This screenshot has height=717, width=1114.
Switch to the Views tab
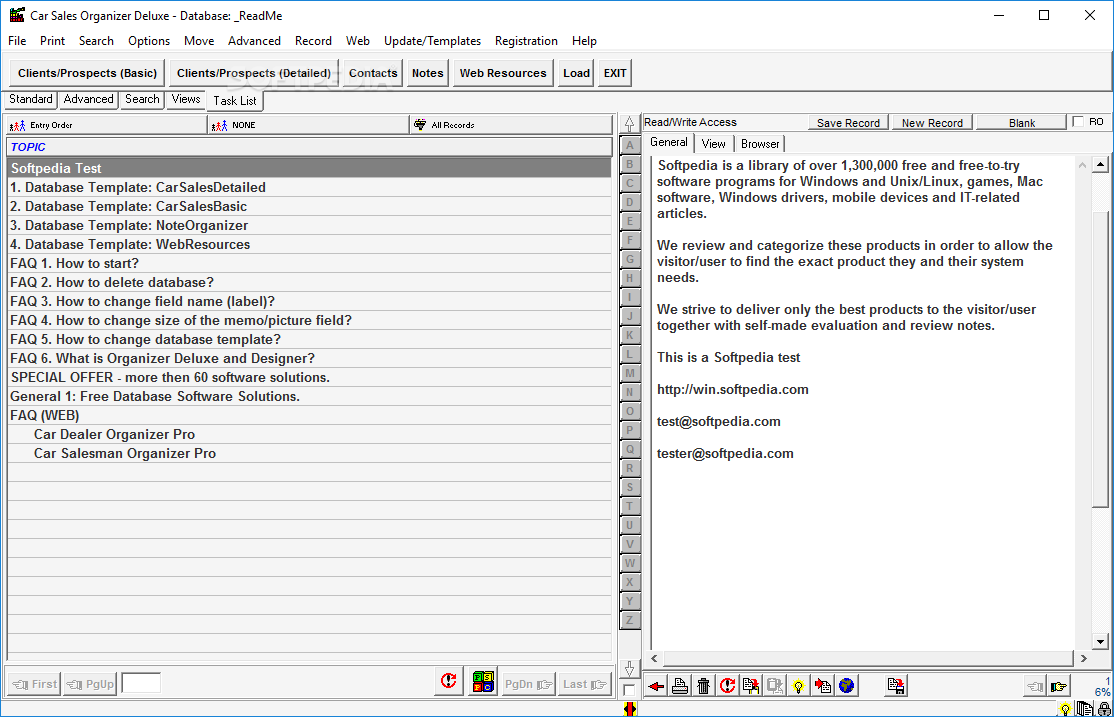pyautogui.click(x=186, y=99)
